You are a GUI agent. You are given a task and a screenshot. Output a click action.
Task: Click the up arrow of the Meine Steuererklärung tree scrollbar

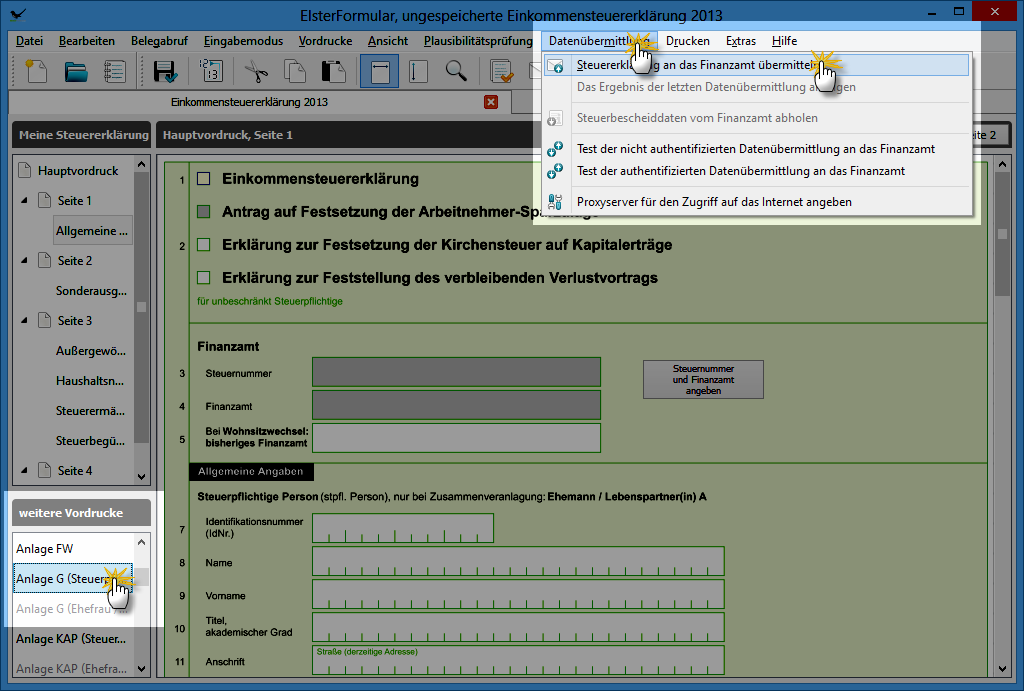click(x=142, y=165)
